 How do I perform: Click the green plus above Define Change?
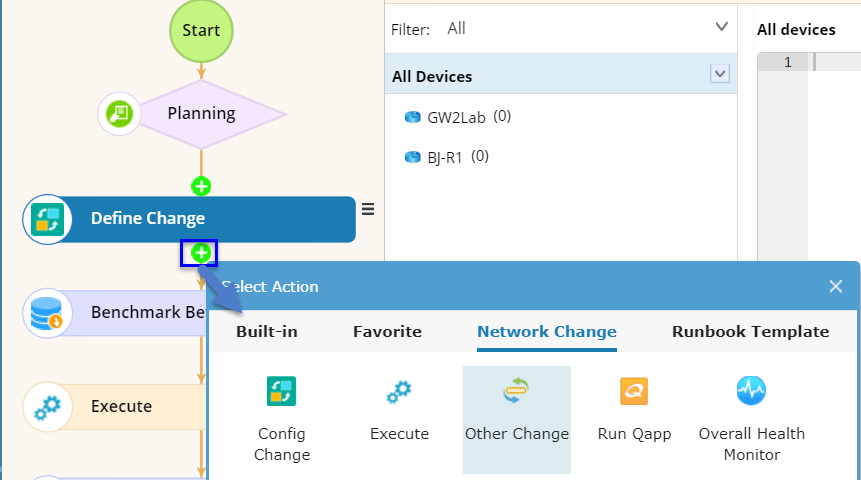201,186
